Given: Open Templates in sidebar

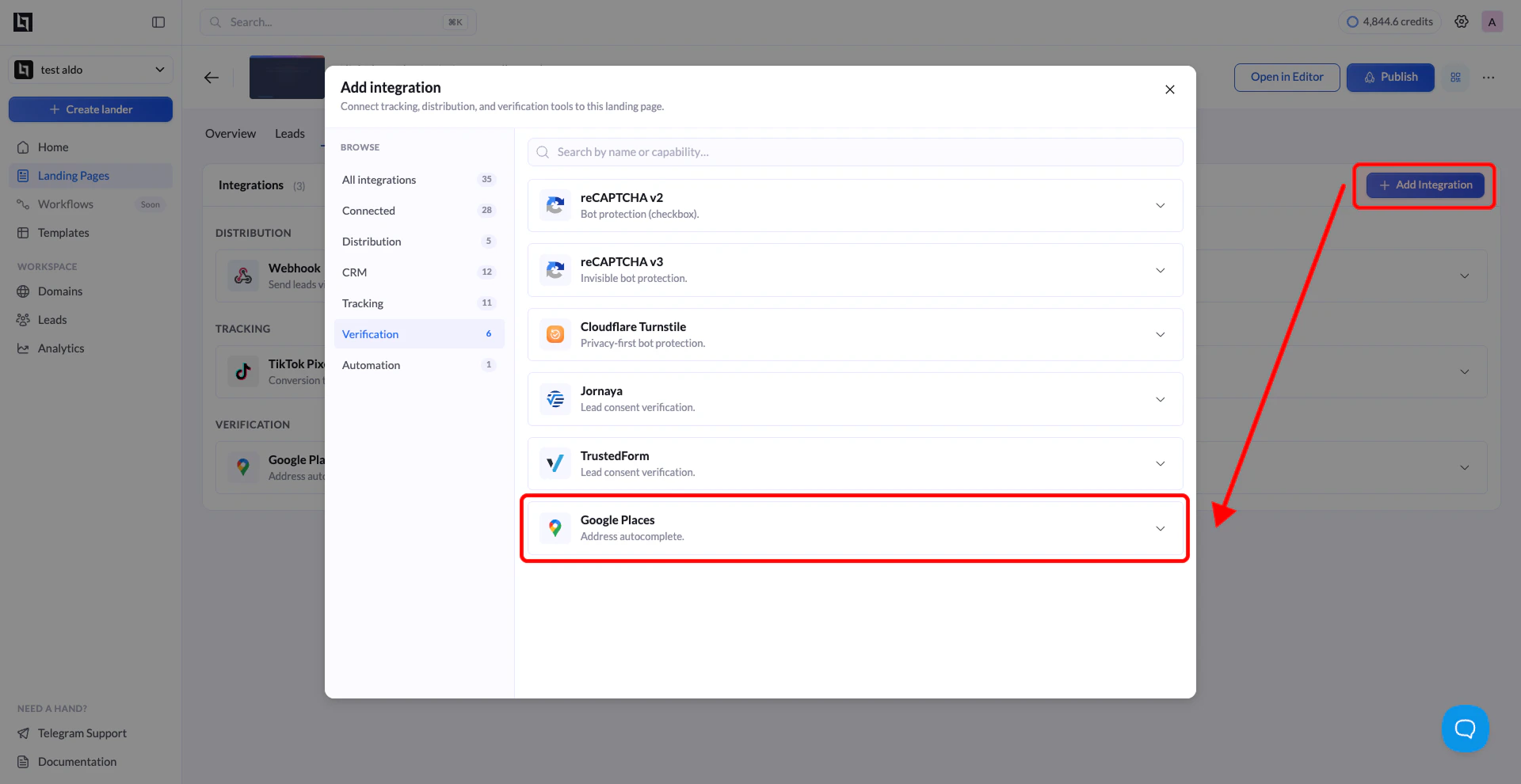Looking at the screenshot, I should click(91, 233).
